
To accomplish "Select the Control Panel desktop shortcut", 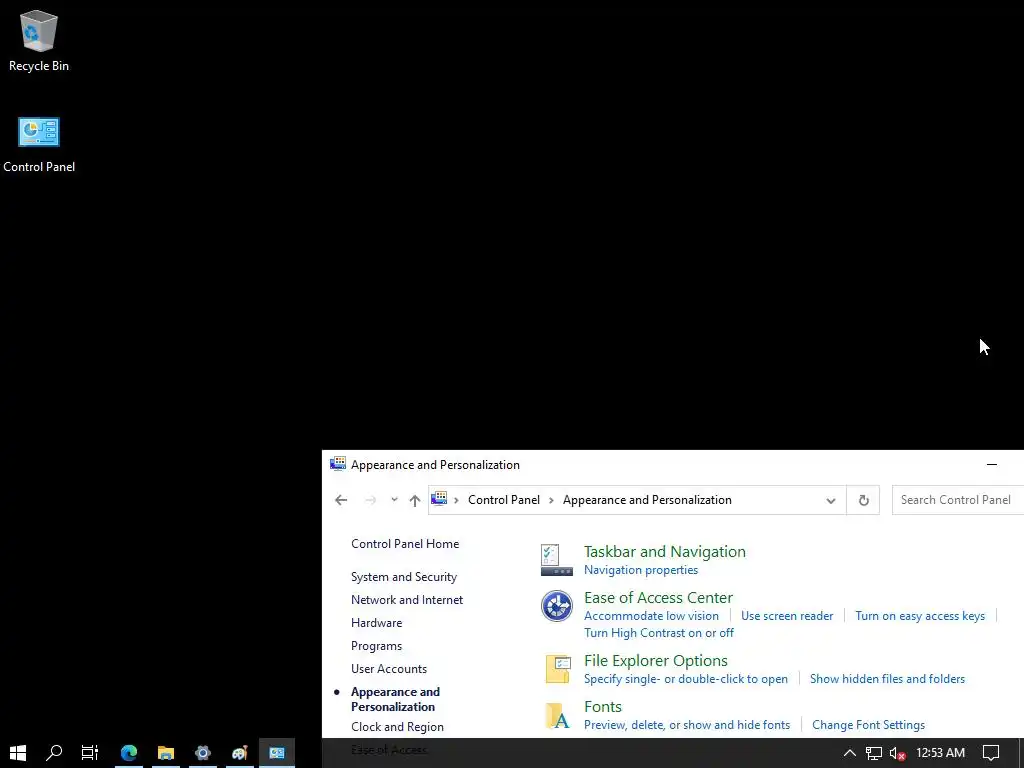I will point(39,144).
